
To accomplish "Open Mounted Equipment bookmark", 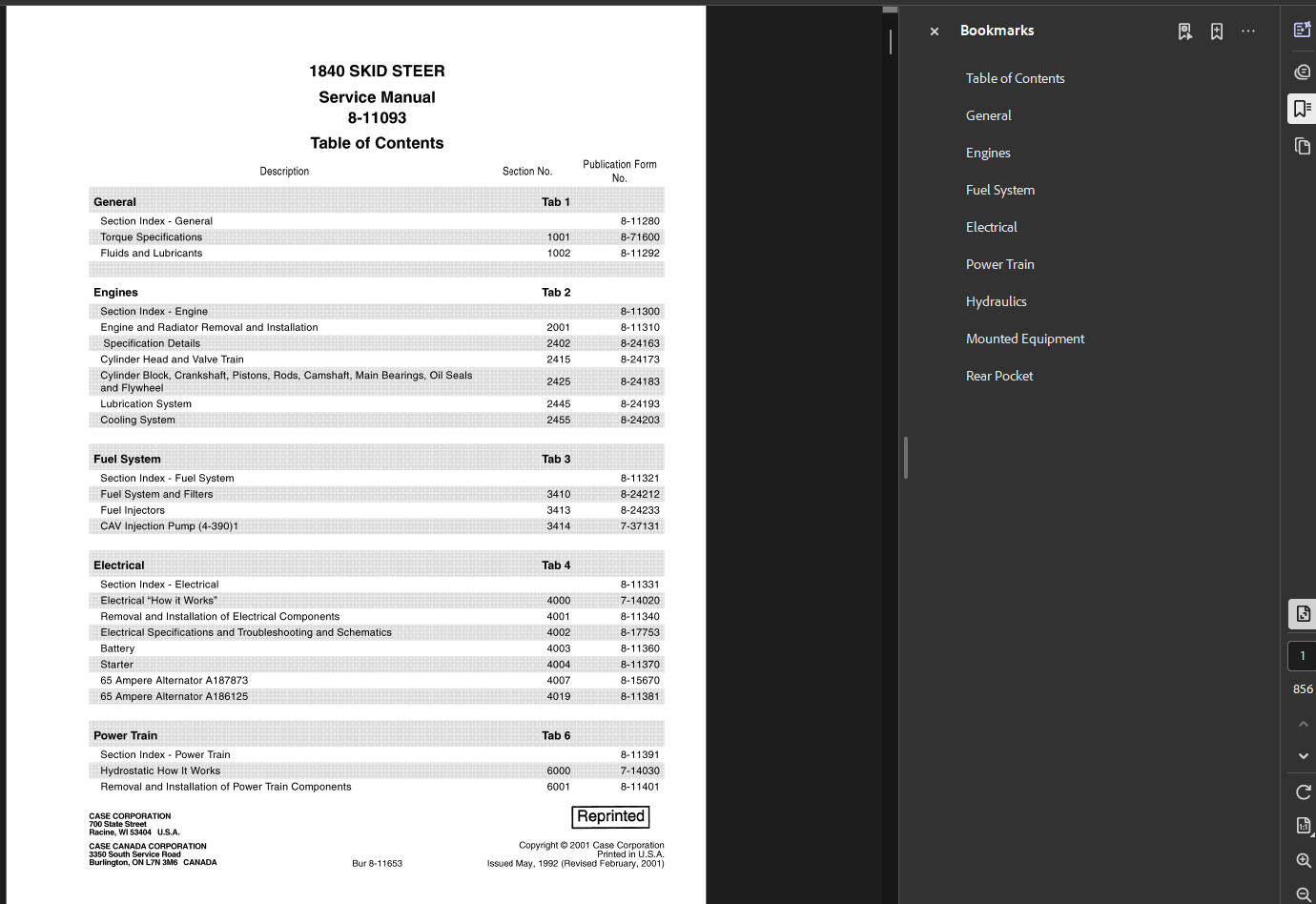I will point(1024,339).
